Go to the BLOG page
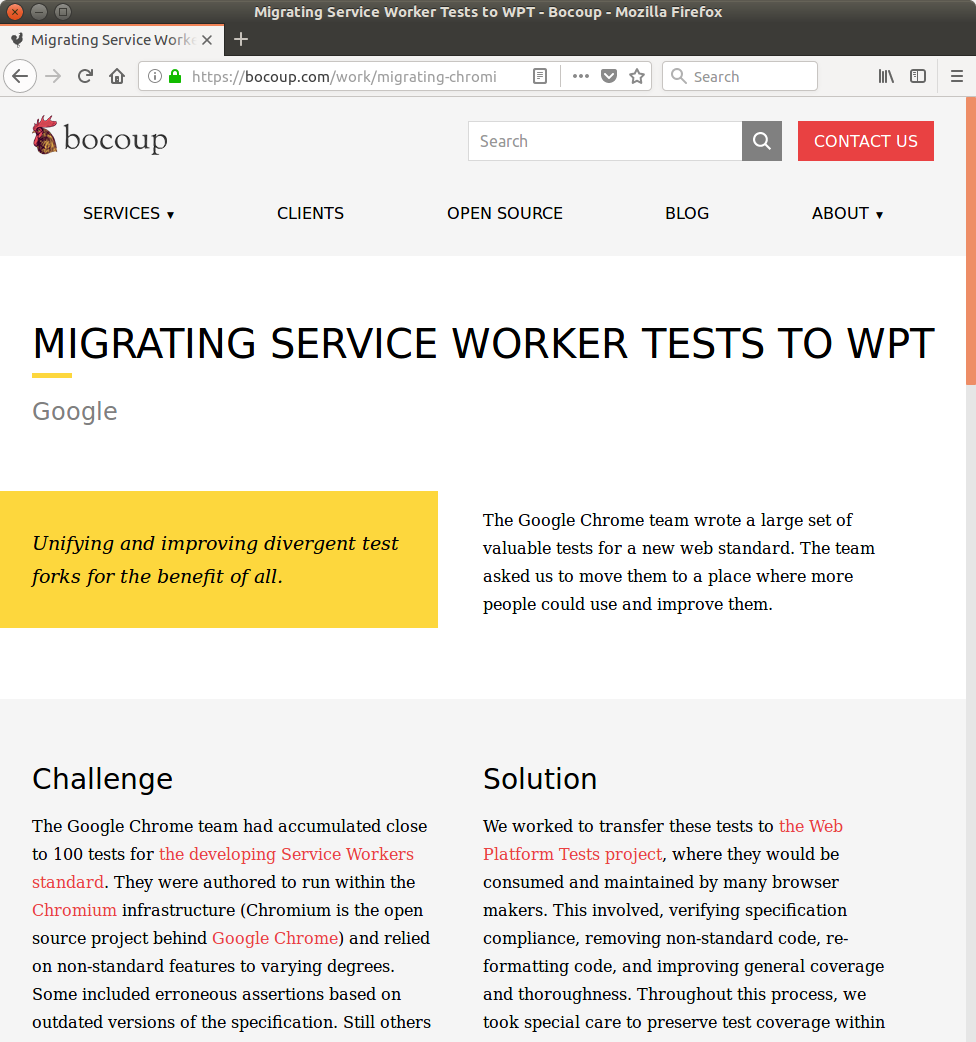The width and height of the screenshot is (976, 1042). tap(687, 213)
